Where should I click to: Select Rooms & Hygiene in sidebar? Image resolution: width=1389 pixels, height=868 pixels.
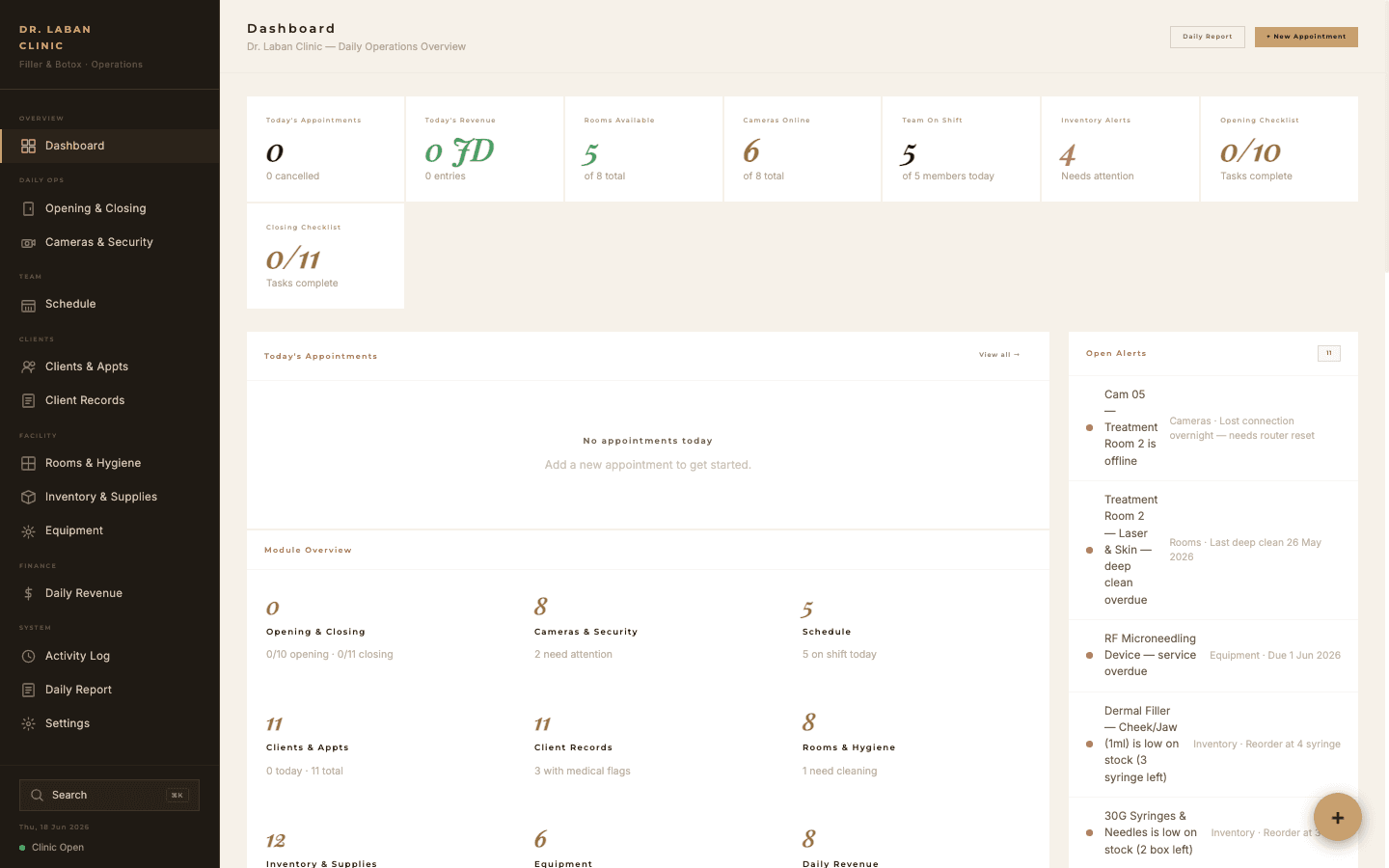110,463
